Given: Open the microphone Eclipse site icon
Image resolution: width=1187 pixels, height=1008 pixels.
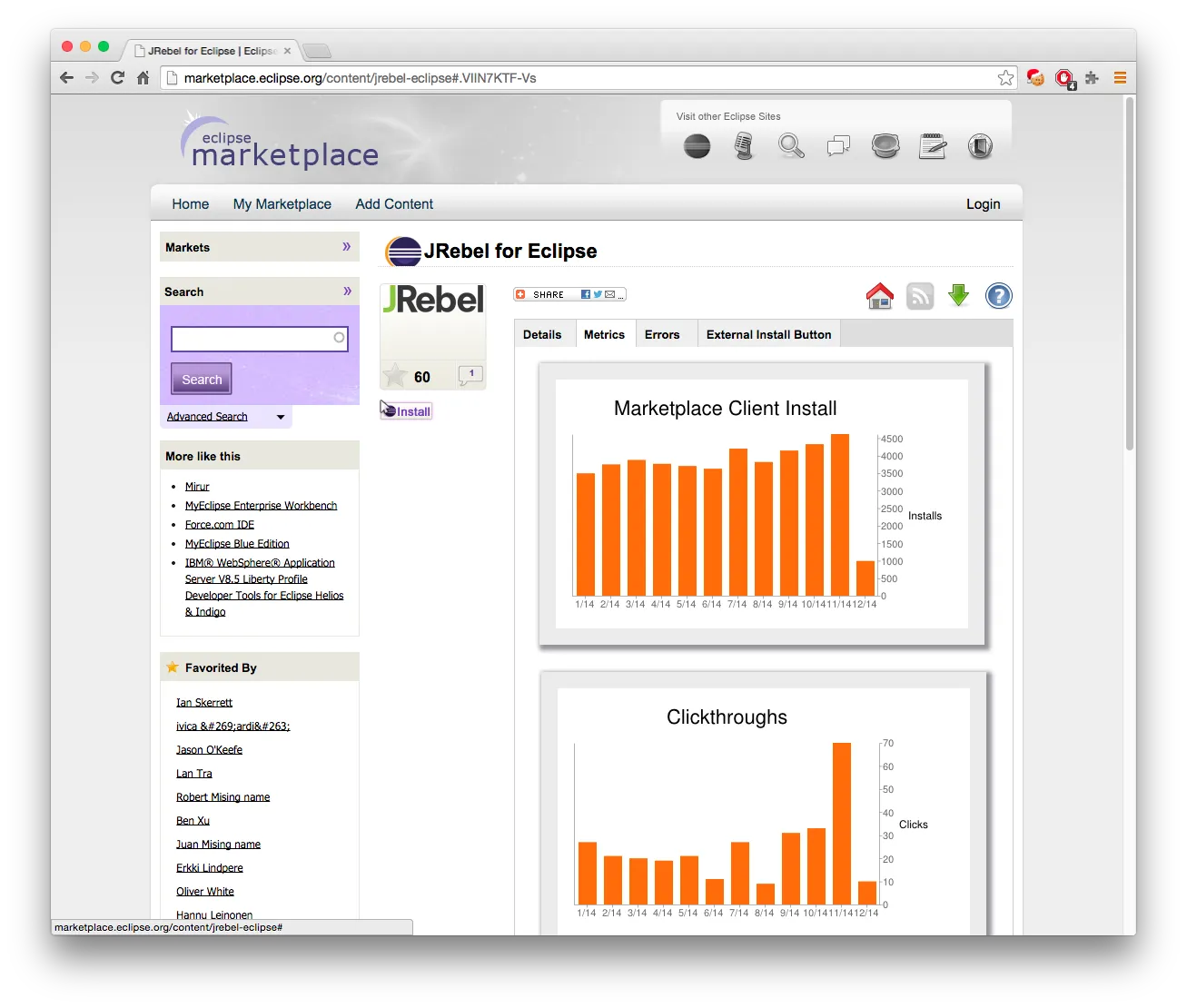Looking at the screenshot, I should [744, 146].
